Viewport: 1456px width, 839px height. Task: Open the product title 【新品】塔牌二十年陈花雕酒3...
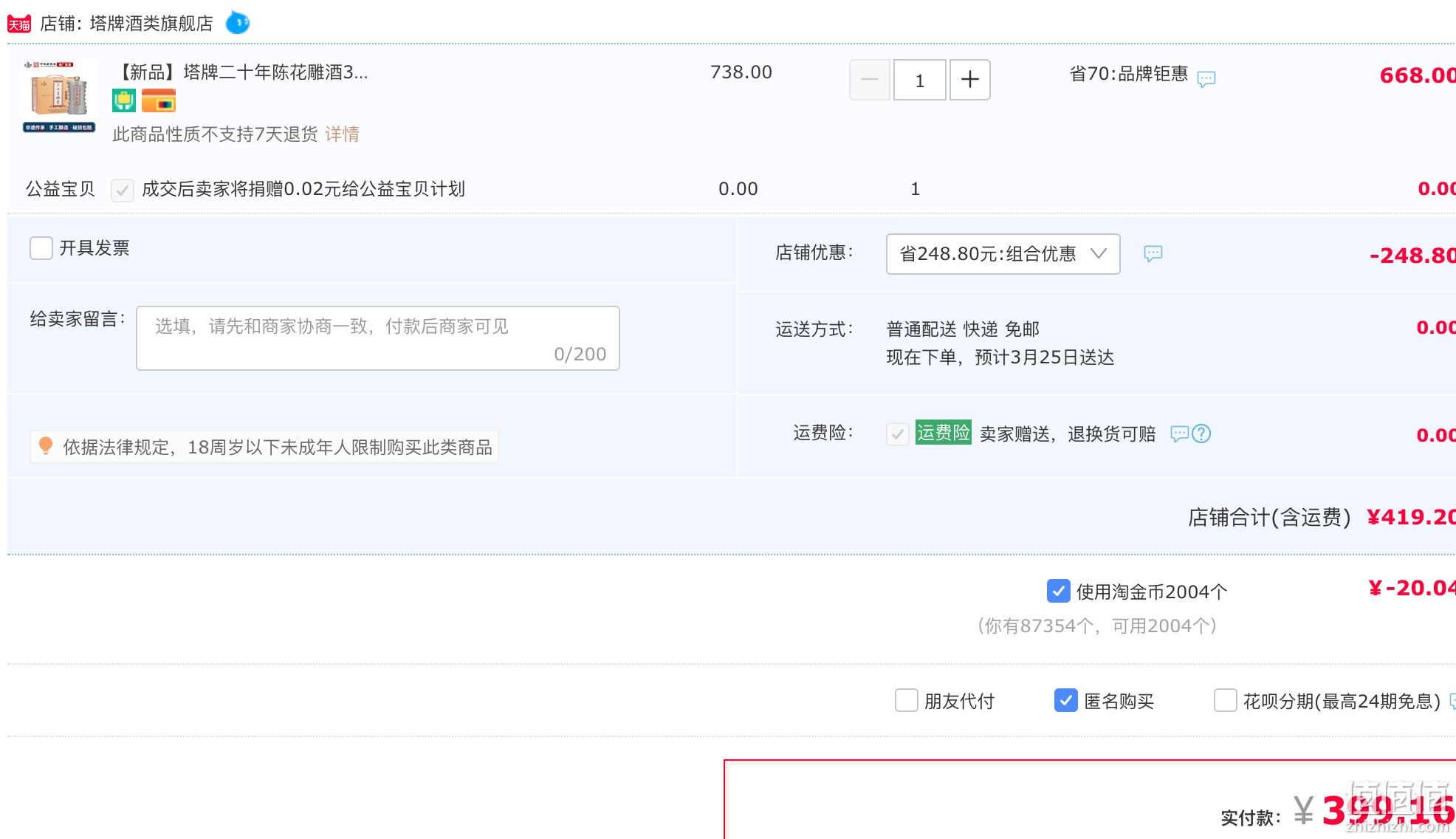tap(240, 72)
